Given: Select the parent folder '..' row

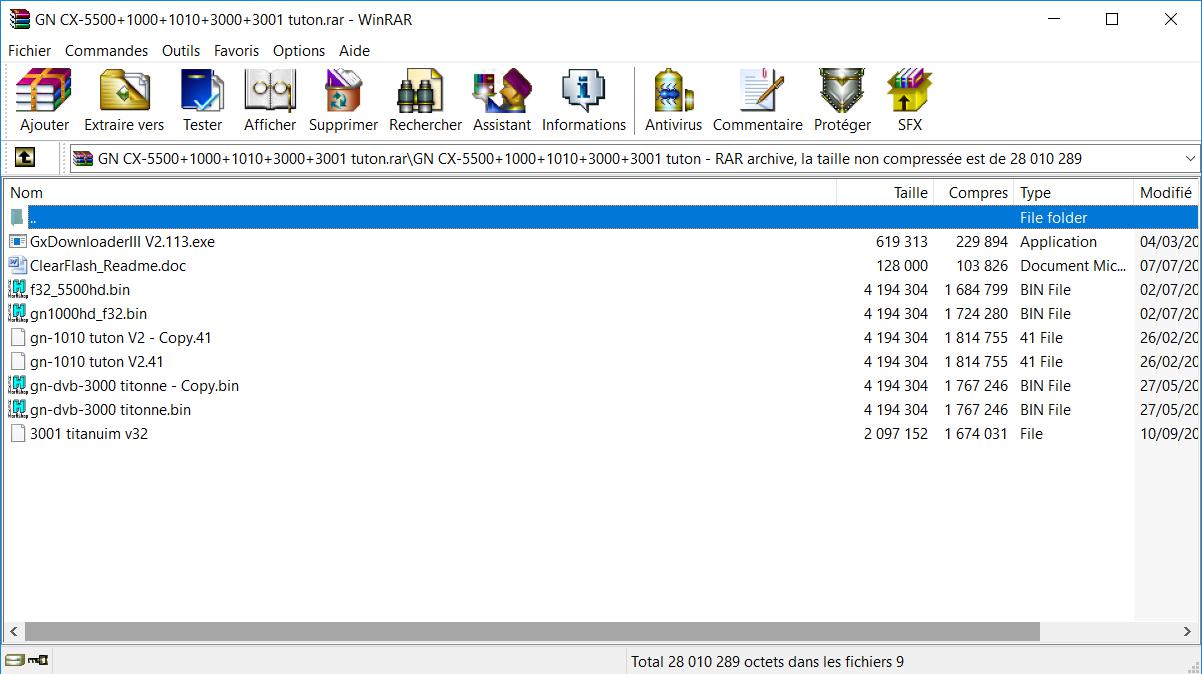Looking at the screenshot, I should point(601,217).
